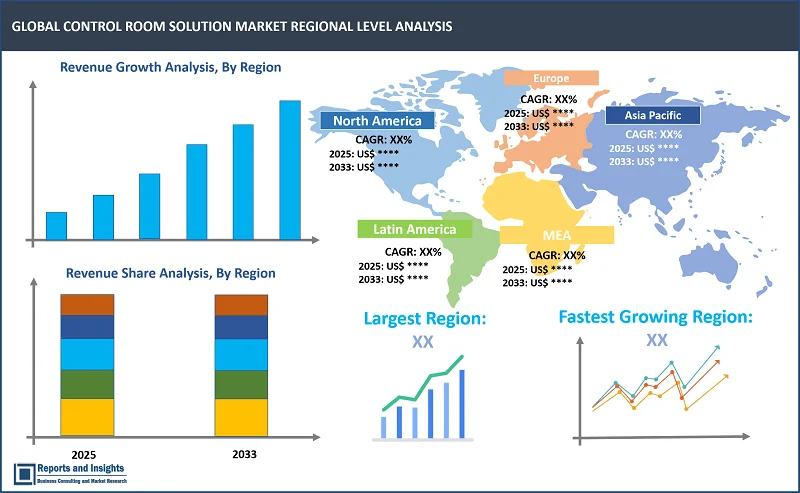Select the Latin America region label
The width and height of the screenshot is (800, 493).
point(414,229)
